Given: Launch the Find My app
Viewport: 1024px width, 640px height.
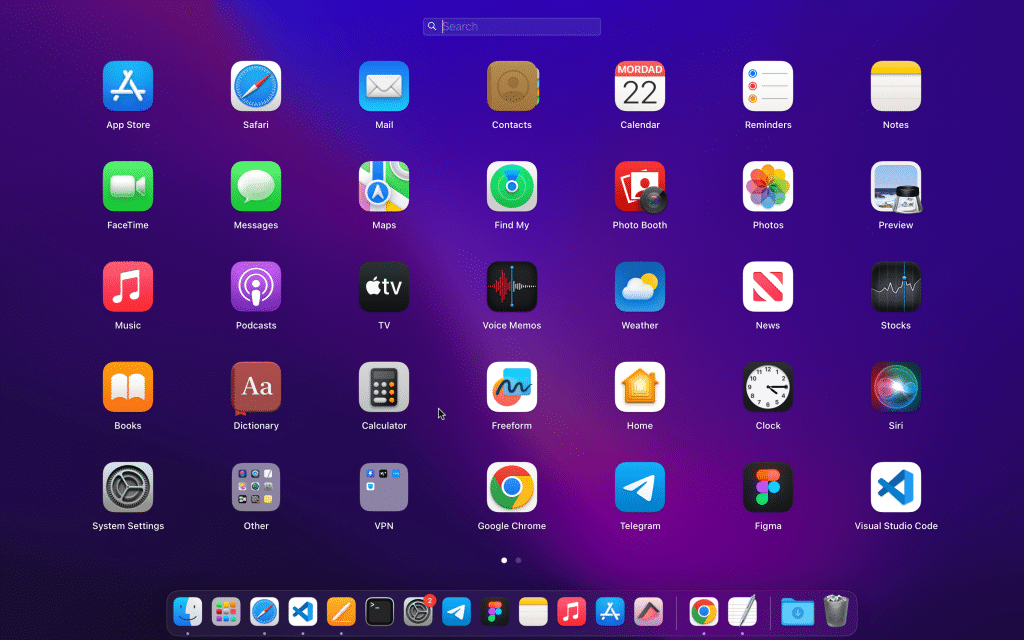Looking at the screenshot, I should click(x=512, y=187).
